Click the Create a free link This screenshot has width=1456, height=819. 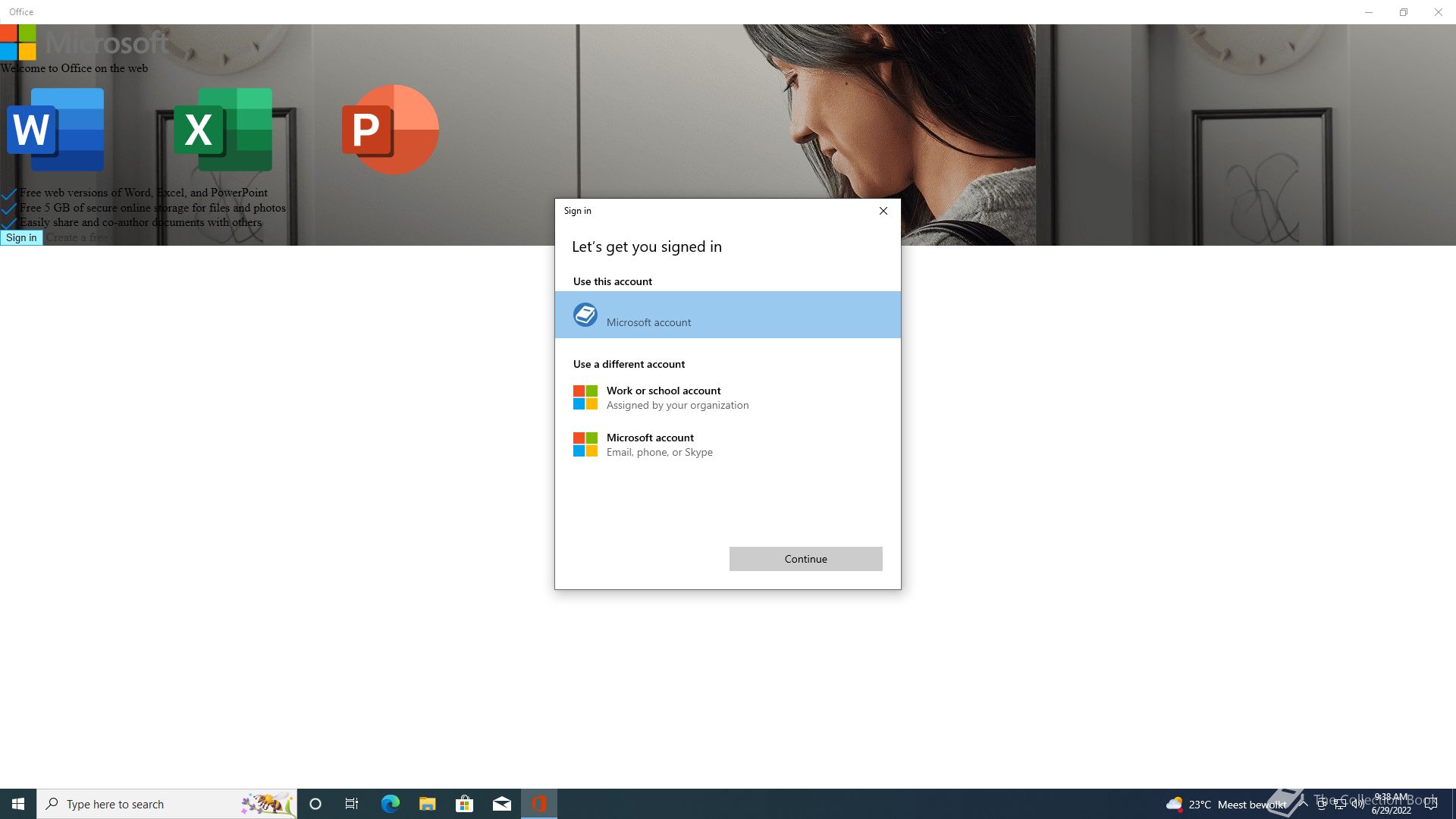[x=77, y=237]
